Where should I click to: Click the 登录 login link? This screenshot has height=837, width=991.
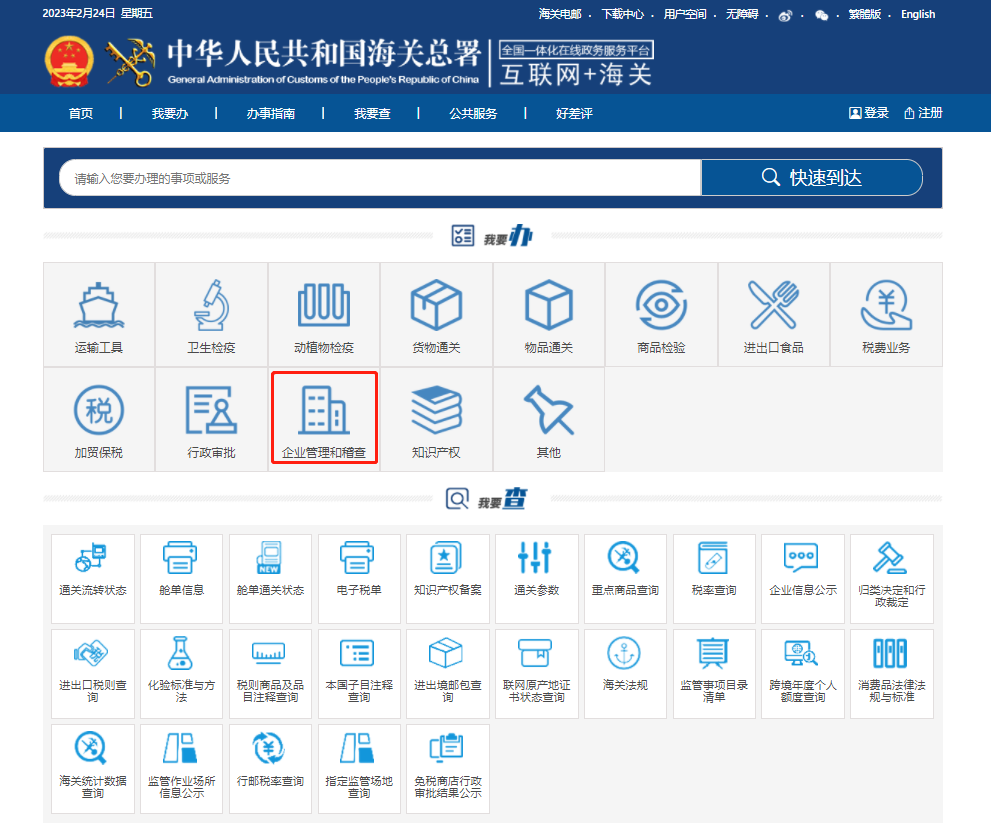click(869, 113)
